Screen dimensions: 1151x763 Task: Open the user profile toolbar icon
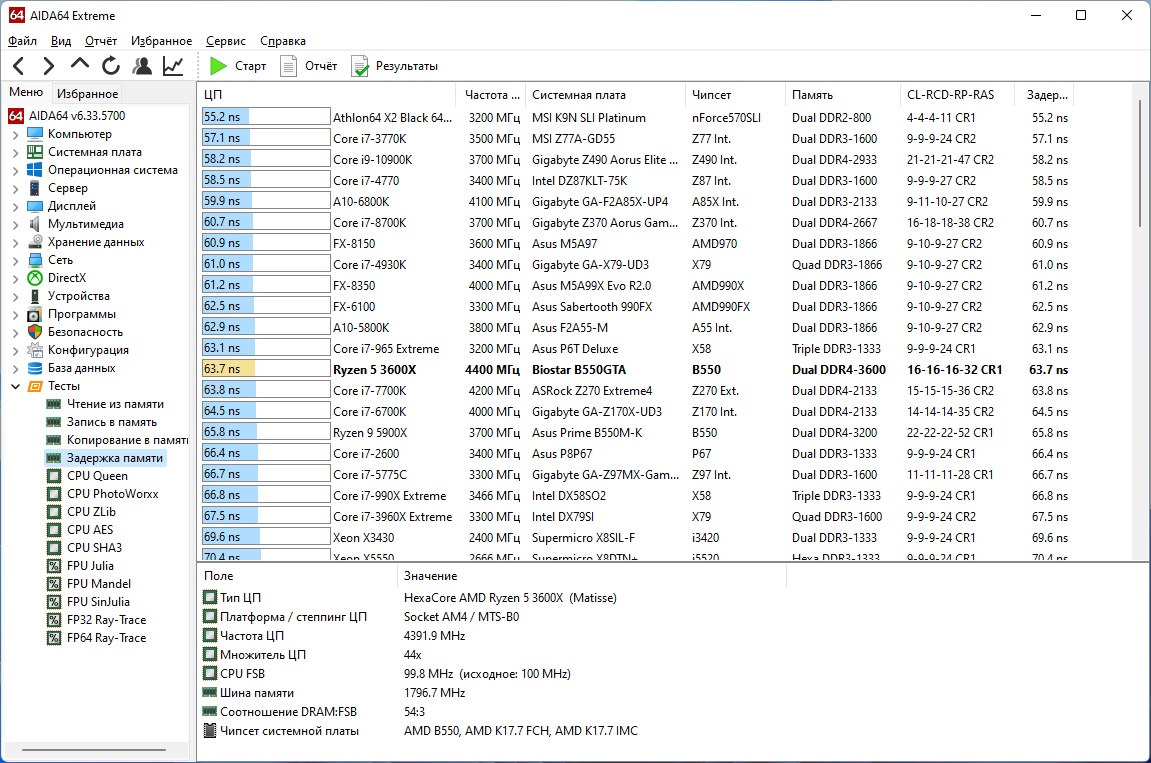pos(142,66)
